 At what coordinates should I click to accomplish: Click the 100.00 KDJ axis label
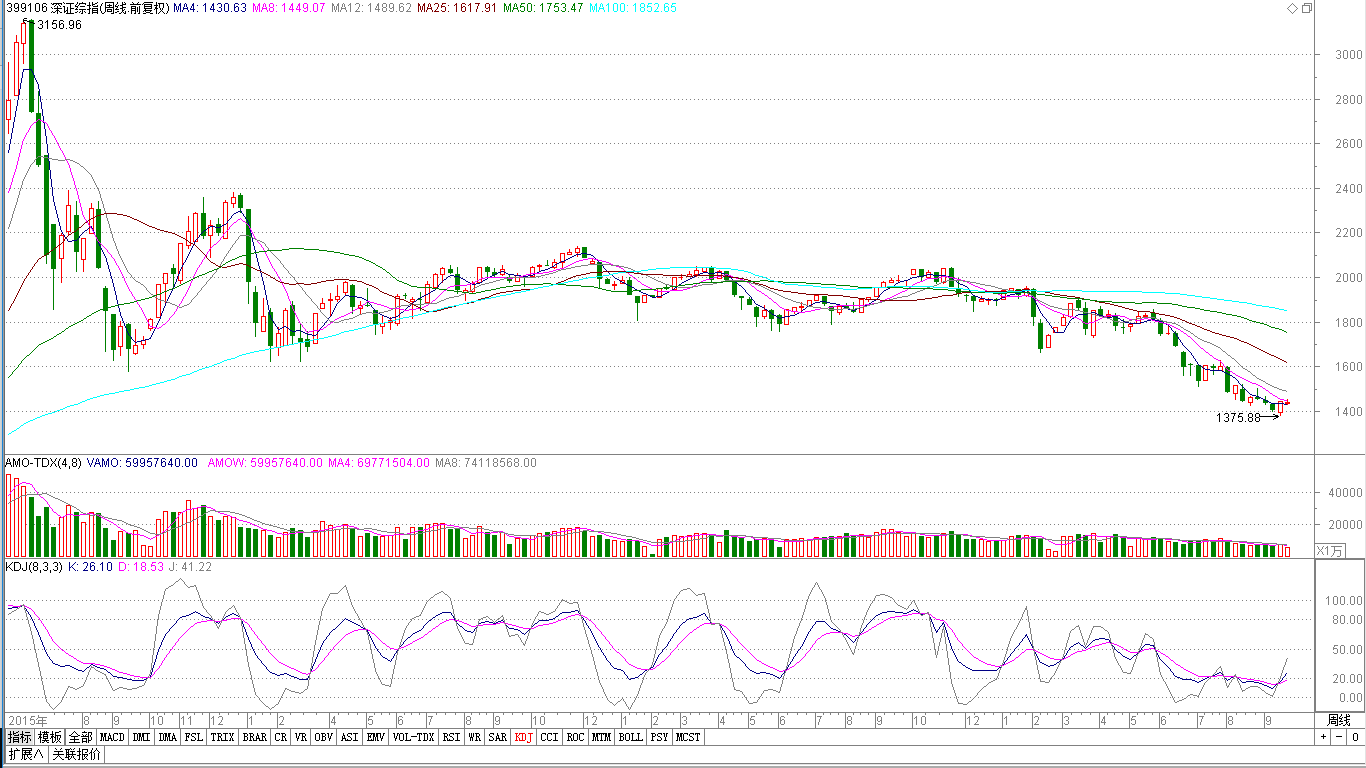pyautogui.click(x=1344, y=601)
